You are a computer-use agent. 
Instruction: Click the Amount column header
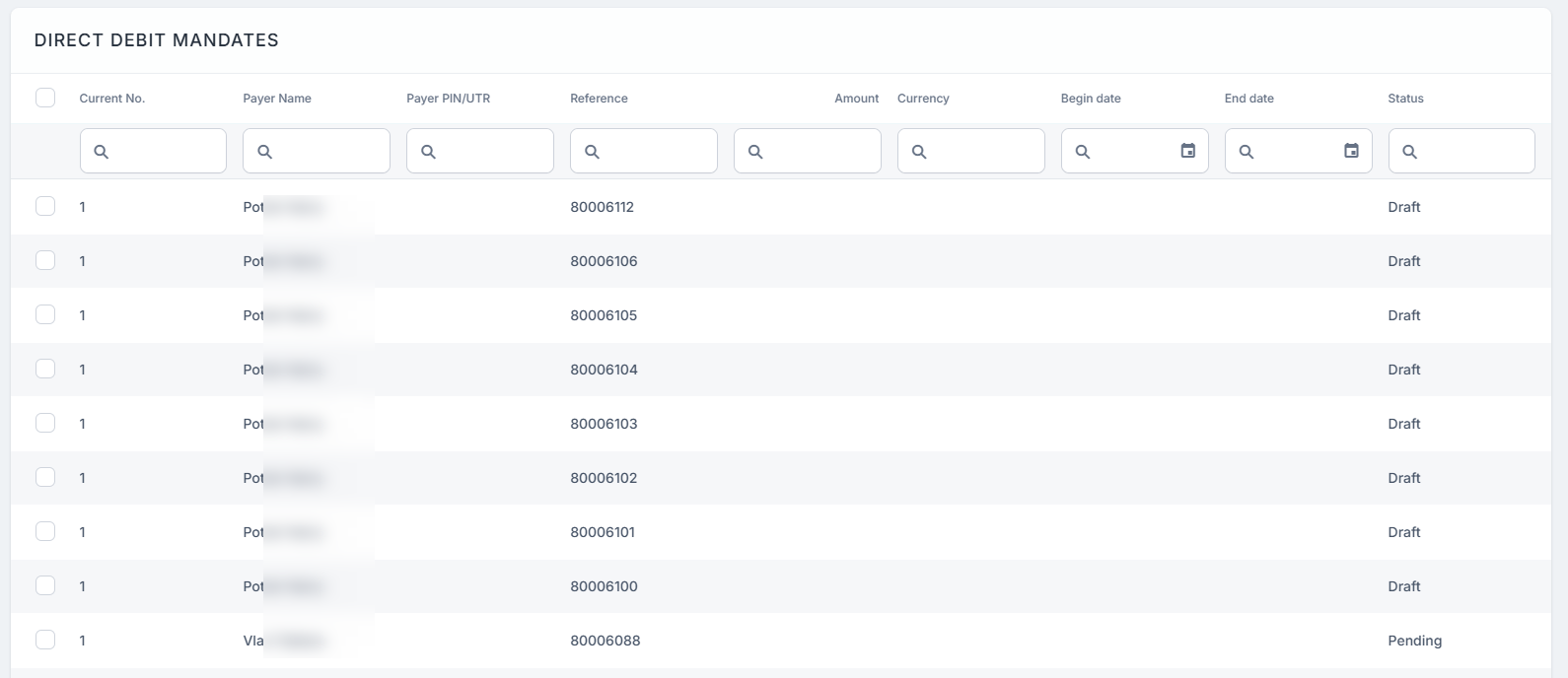pyautogui.click(x=856, y=99)
